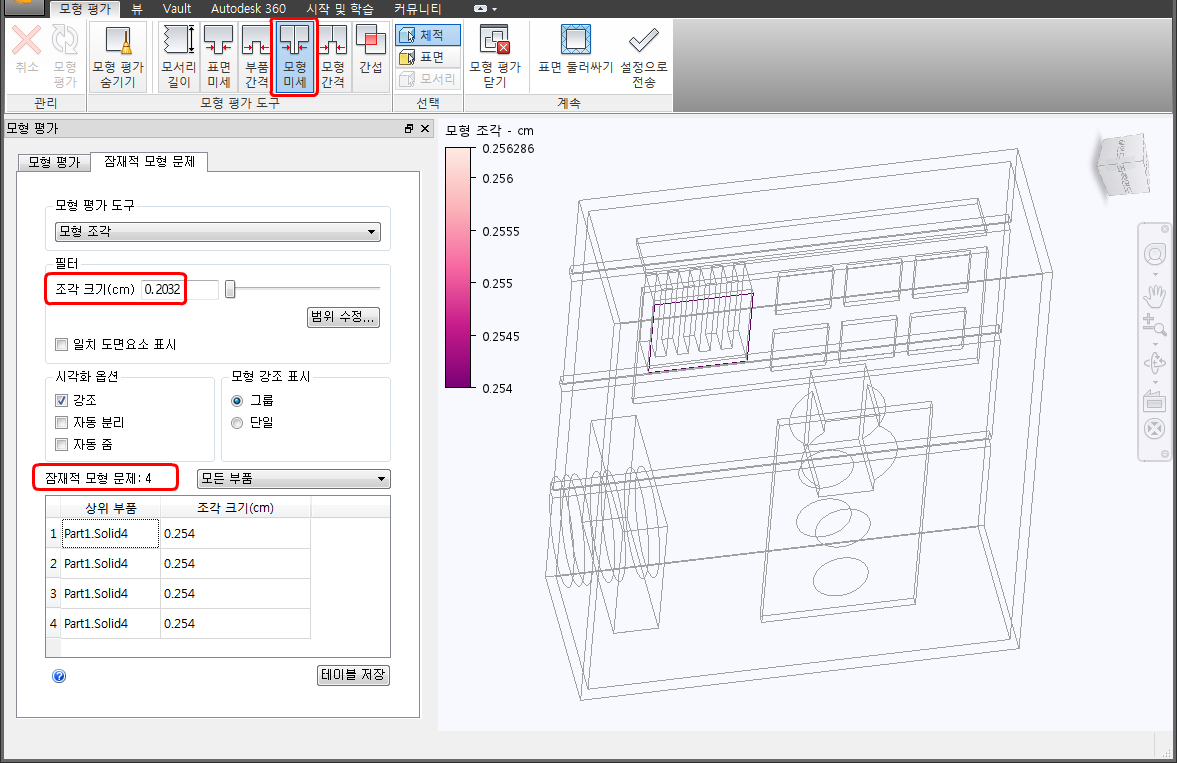The image size is (1177, 763).
Task: Open the Autodesk 360 ribbon tab
Action: point(248,9)
